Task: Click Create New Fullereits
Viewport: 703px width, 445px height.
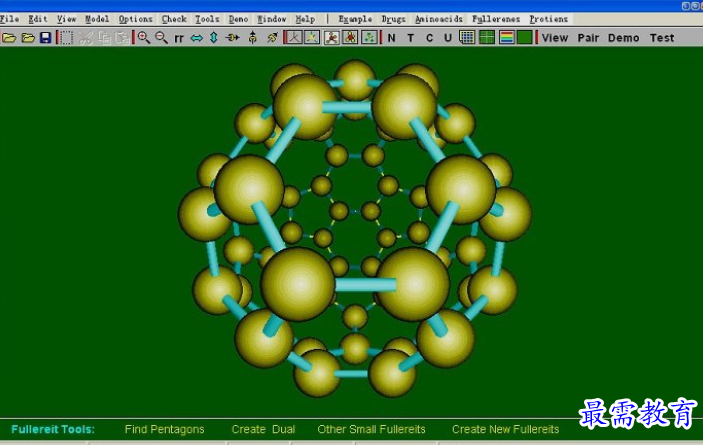Action: point(505,429)
